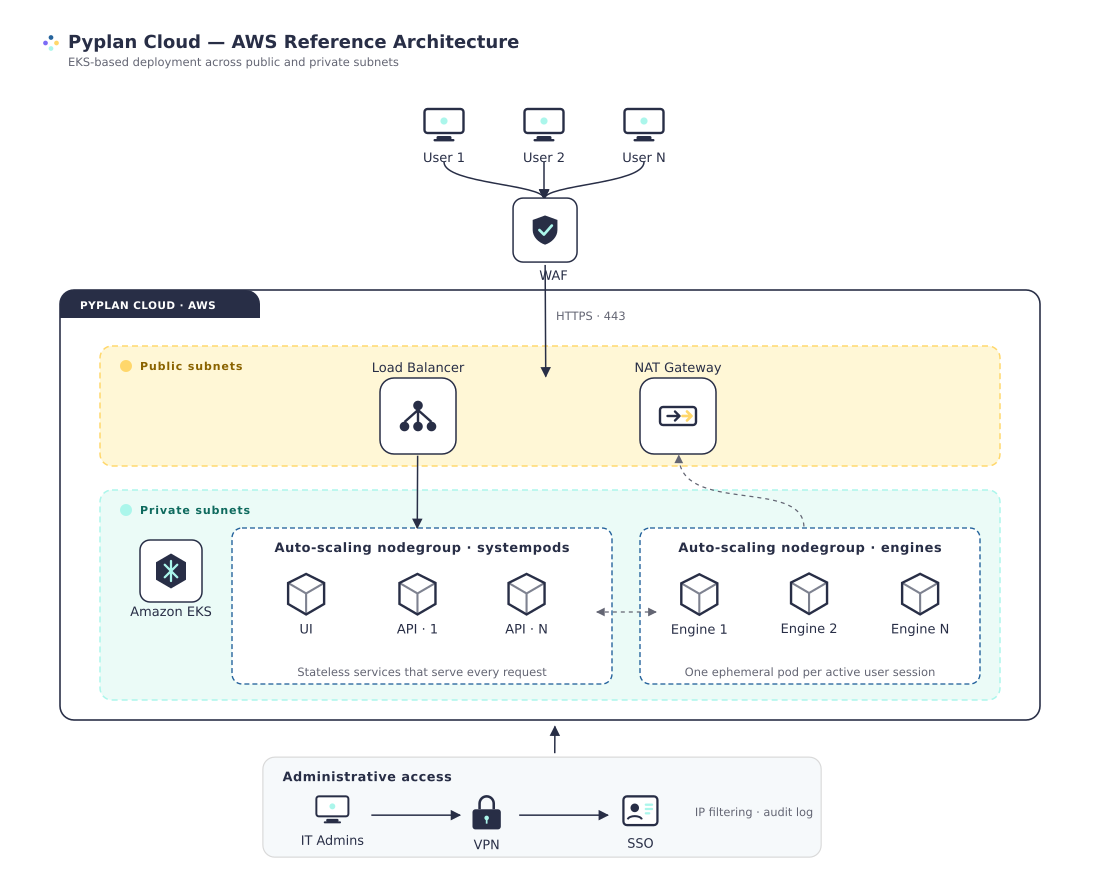
Task: Click the 'NAT Gateway' label text
Action: pos(678,367)
